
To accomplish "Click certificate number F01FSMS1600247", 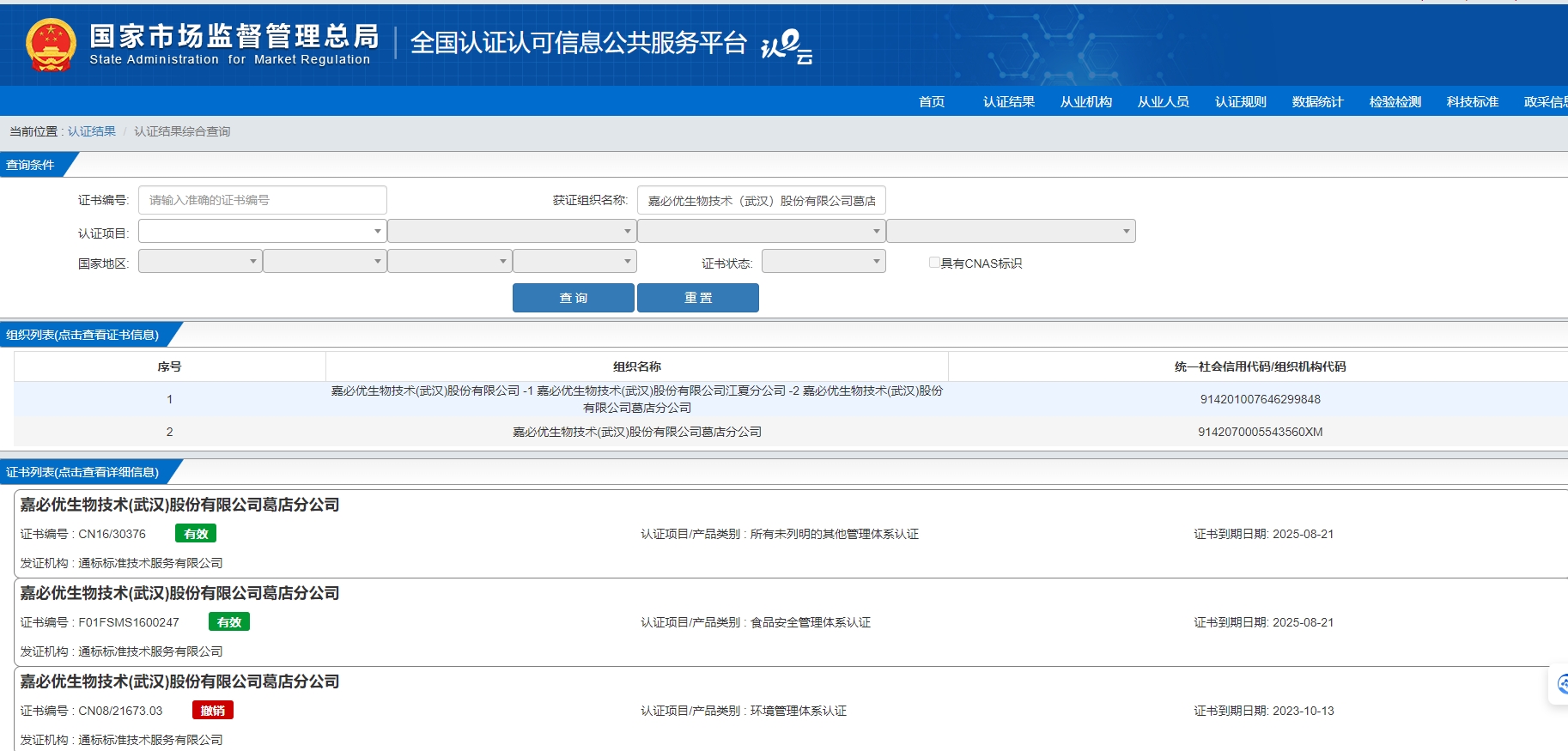I will pos(129,622).
